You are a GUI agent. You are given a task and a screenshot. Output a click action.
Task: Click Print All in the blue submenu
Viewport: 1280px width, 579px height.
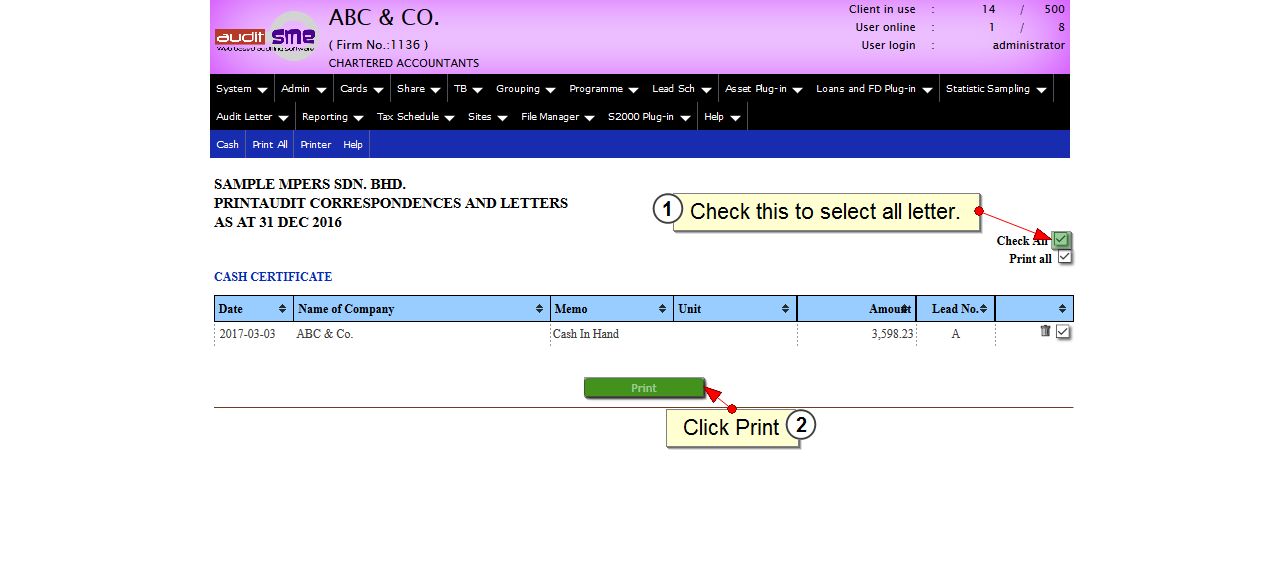pos(270,145)
